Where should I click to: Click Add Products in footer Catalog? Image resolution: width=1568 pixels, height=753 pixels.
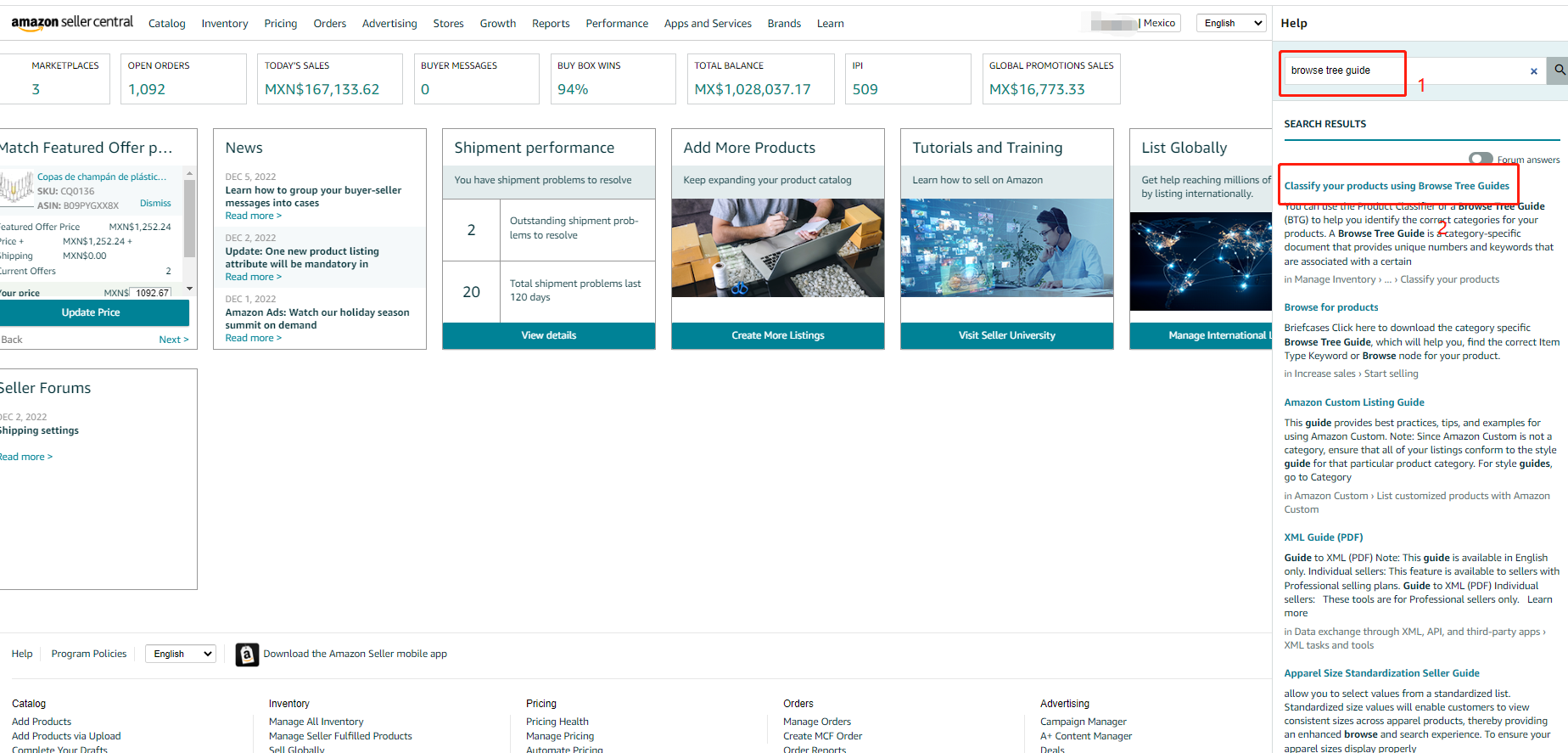42,722
